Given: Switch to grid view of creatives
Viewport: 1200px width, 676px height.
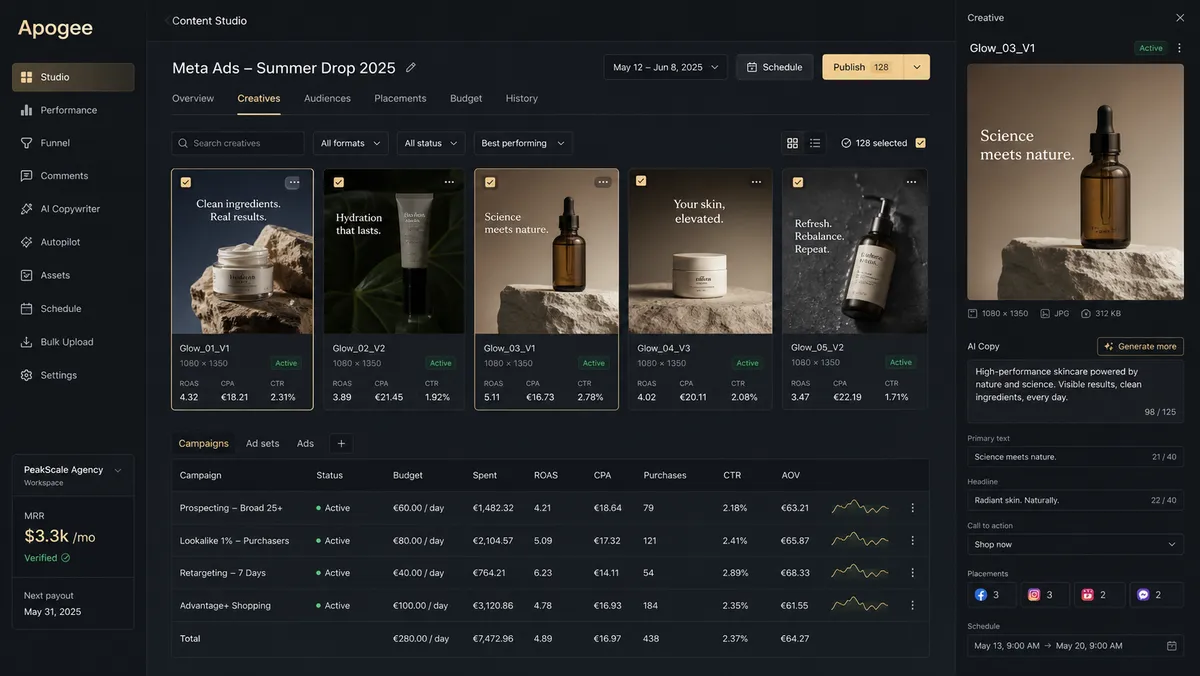Looking at the screenshot, I should click(792, 143).
